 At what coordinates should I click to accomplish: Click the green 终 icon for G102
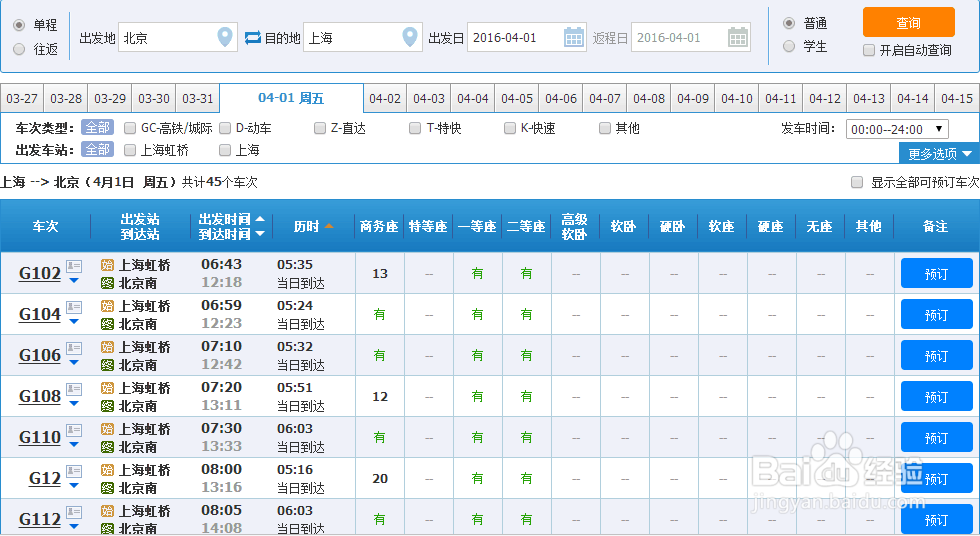(108, 283)
